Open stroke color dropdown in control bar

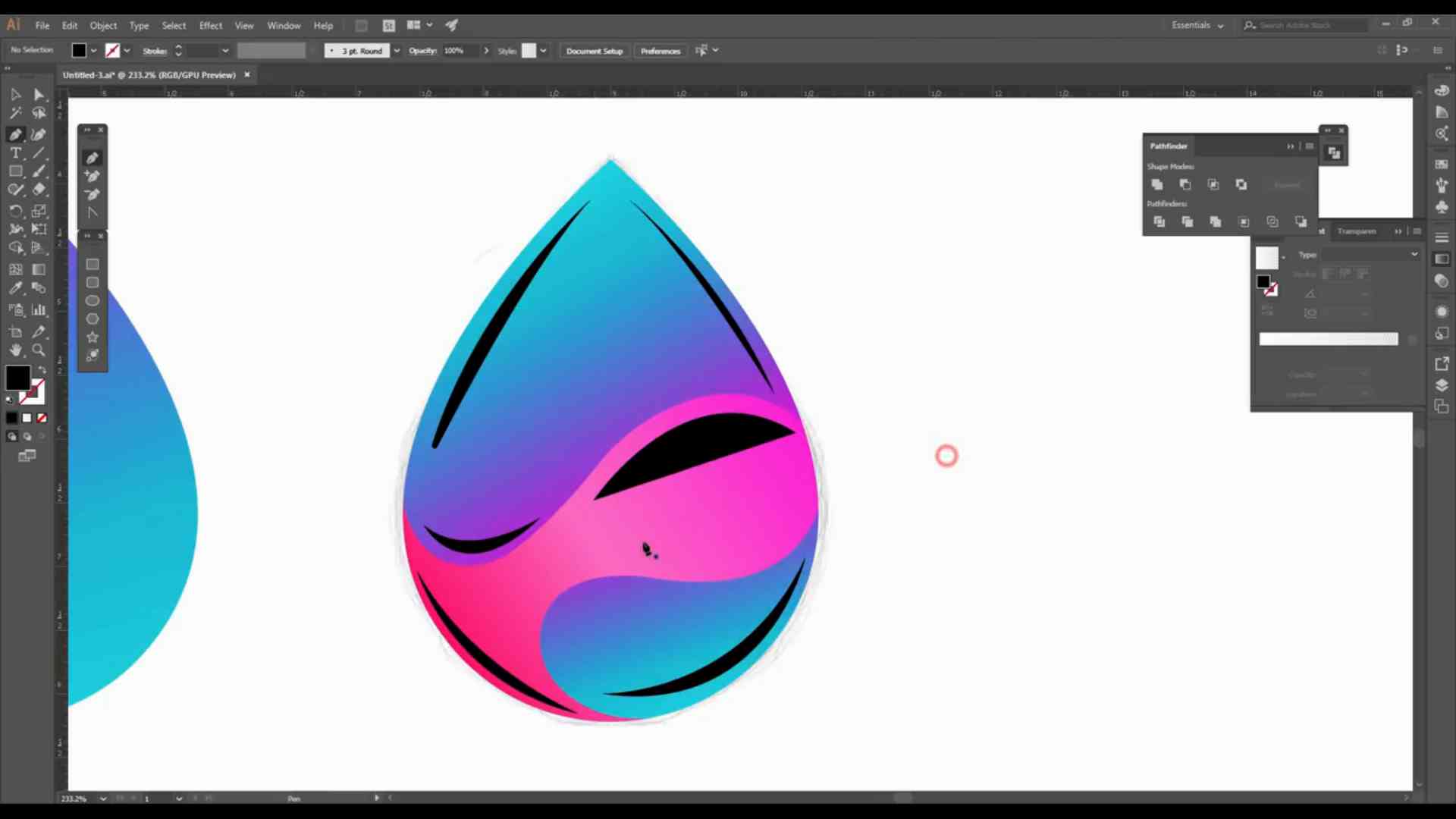pyautogui.click(x=127, y=51)
